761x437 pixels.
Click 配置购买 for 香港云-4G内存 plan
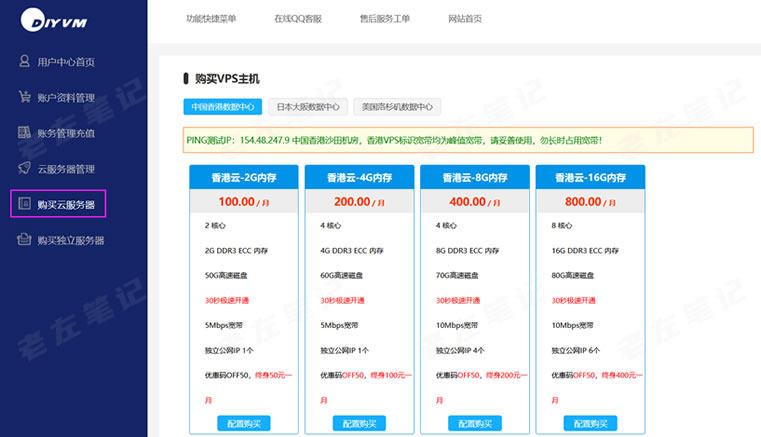click(360, 424)
